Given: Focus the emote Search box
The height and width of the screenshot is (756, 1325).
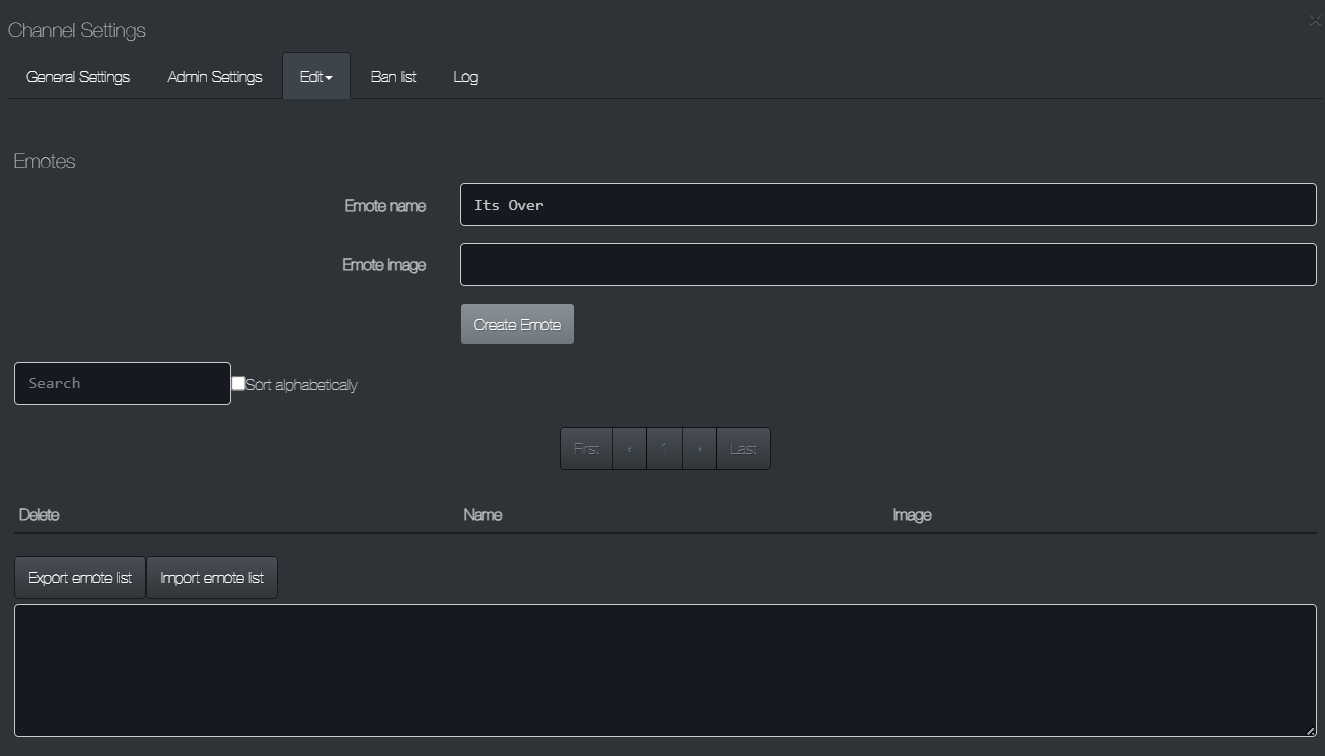Looking at the screenshot, I should click(122, 383).
